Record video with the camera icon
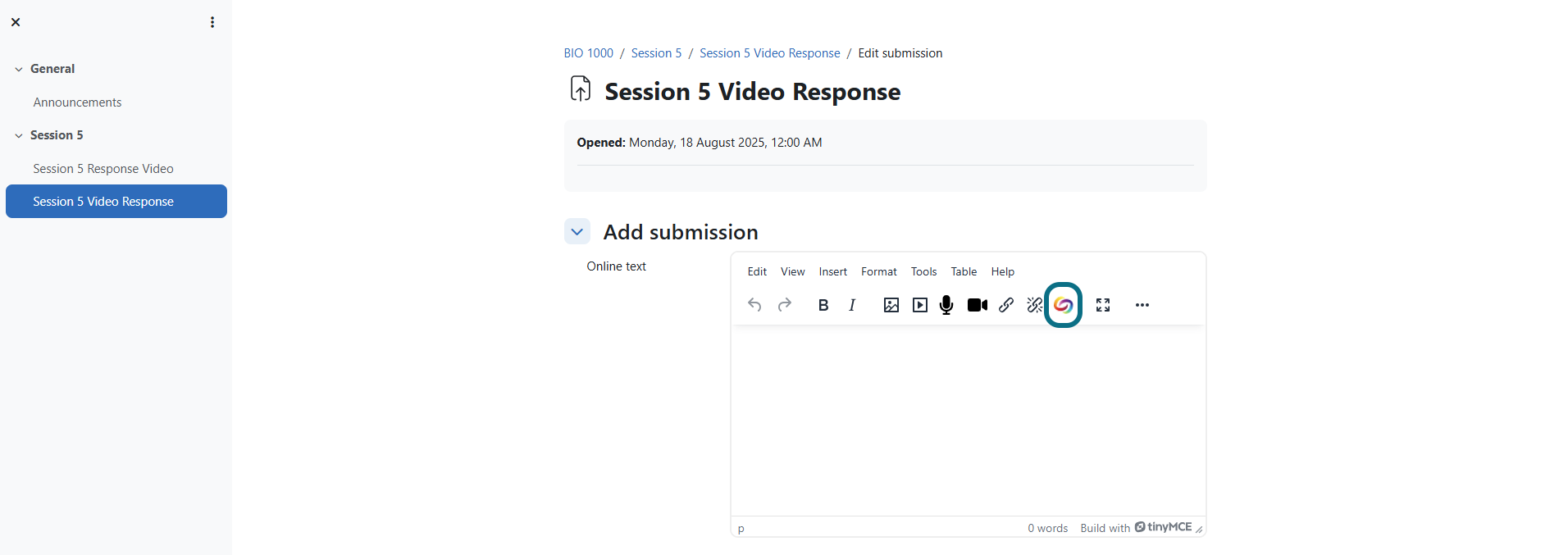The width and height of the screenshot is (1568, 555). tap(978, 305)
